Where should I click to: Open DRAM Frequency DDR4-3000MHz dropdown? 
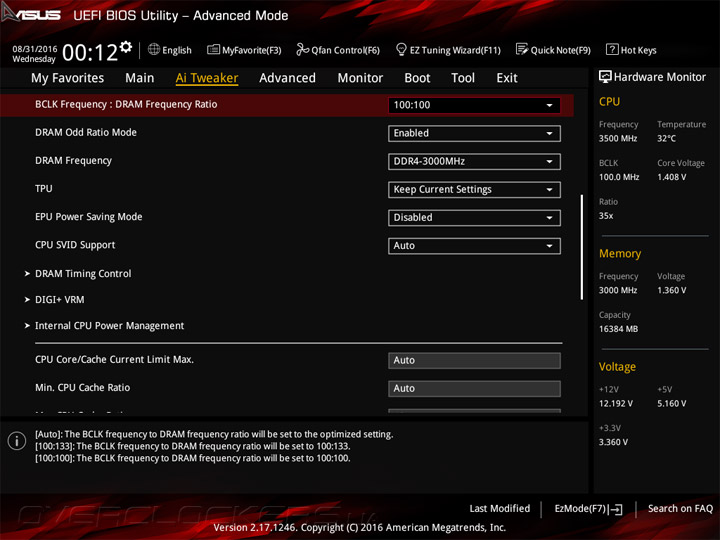click(x=474, y=162)
